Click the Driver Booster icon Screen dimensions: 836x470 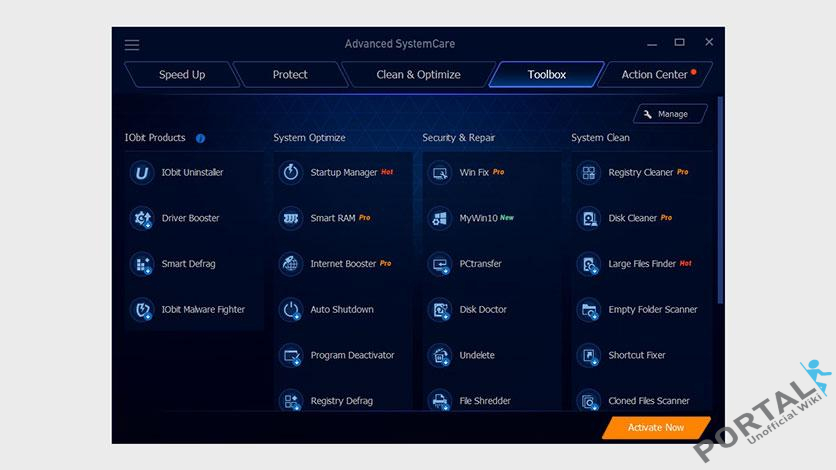point(142,218)
